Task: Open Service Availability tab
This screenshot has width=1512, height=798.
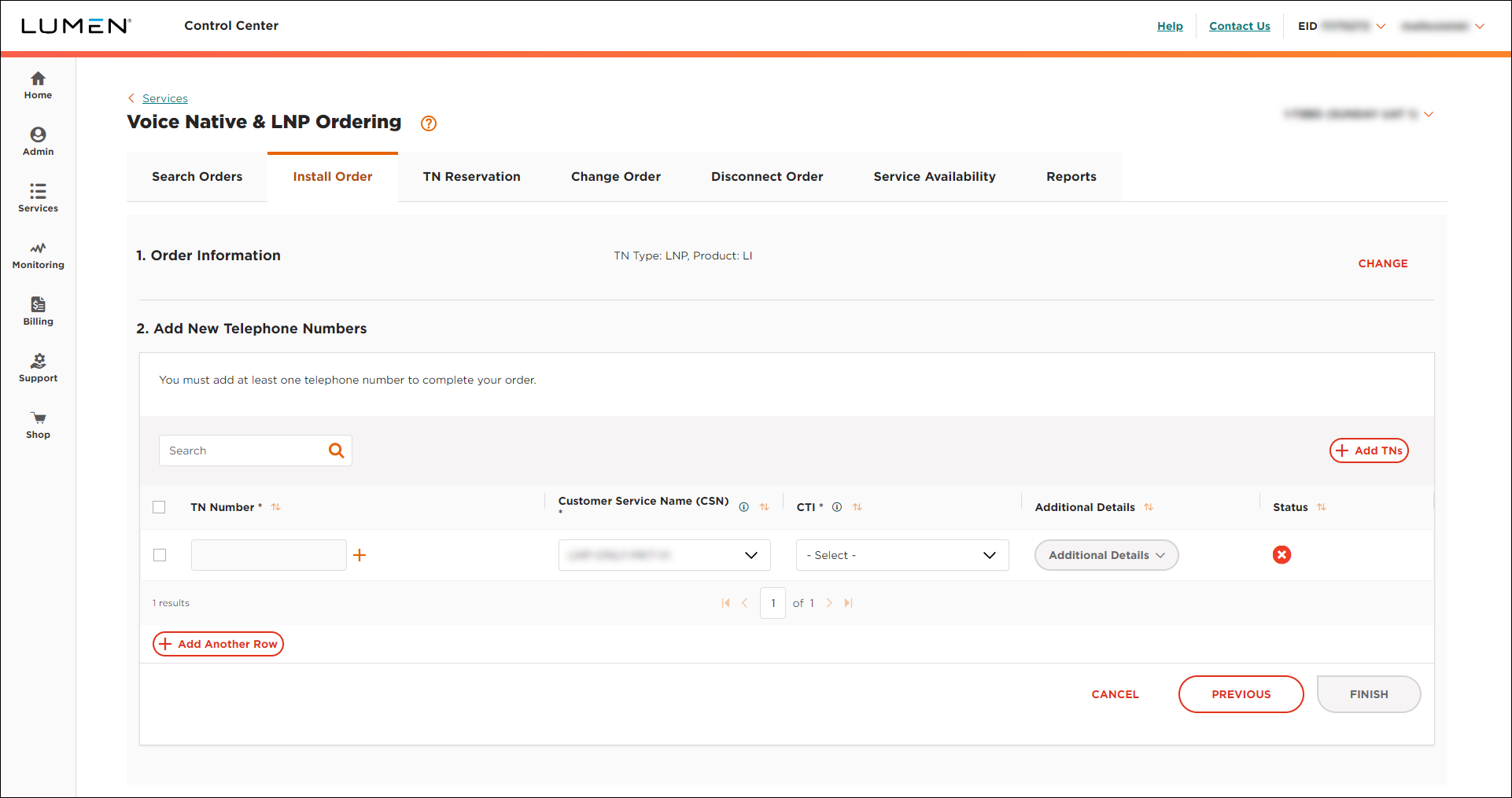Action: coord(935,177)
